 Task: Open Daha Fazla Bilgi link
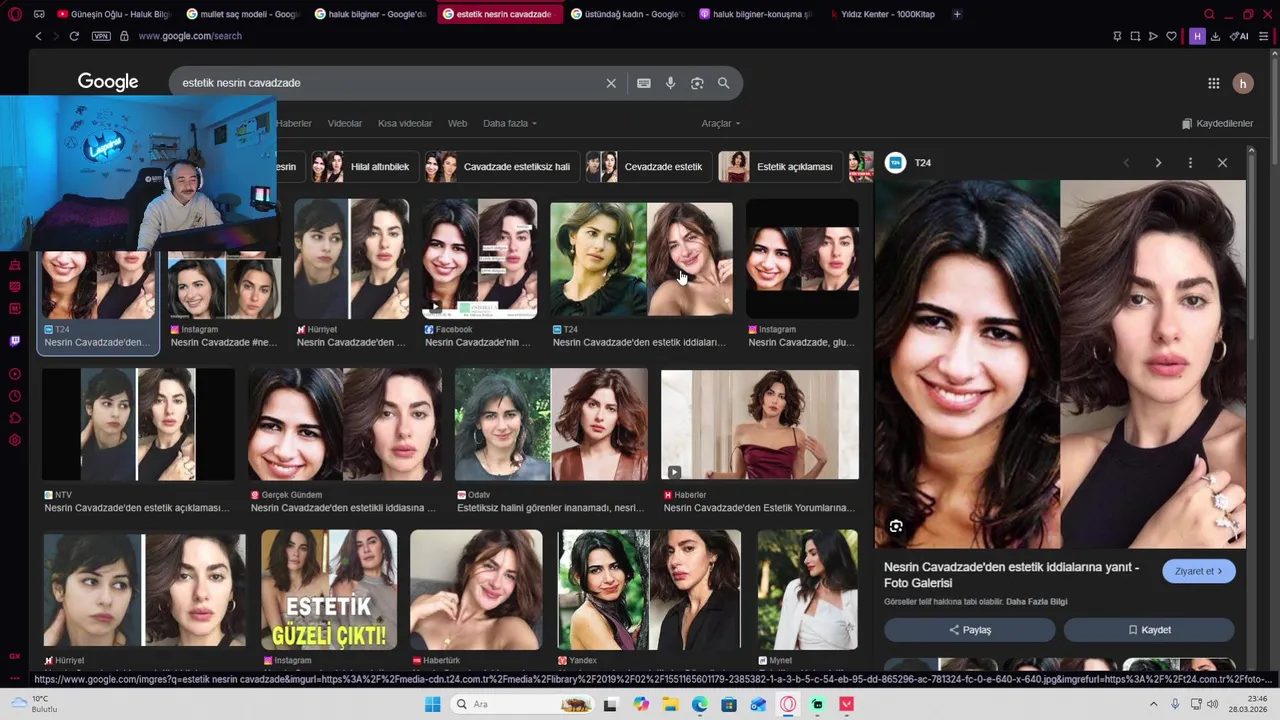pyautogui.click(x=1036, y=602)
